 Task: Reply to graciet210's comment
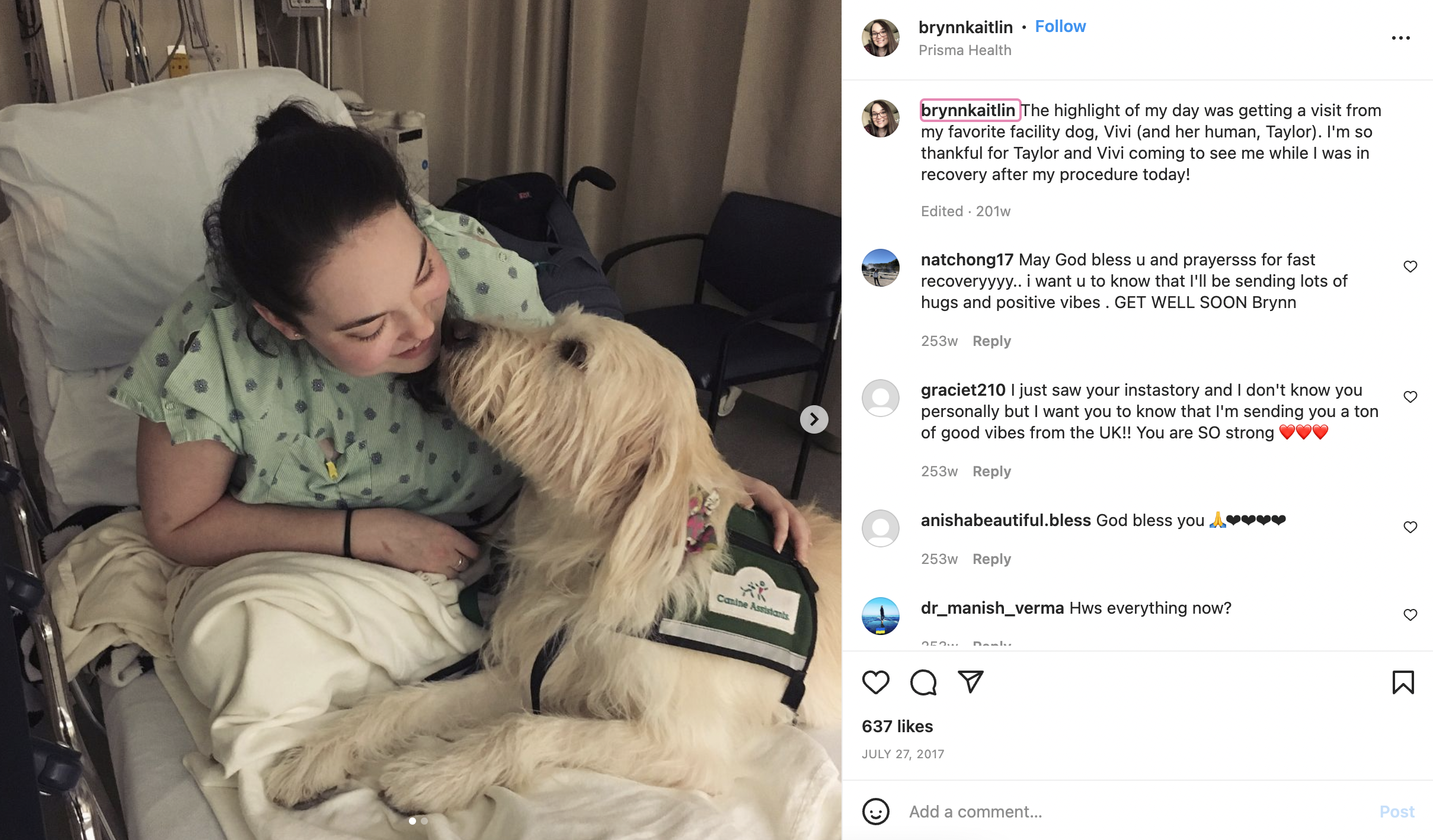(991, 472)
